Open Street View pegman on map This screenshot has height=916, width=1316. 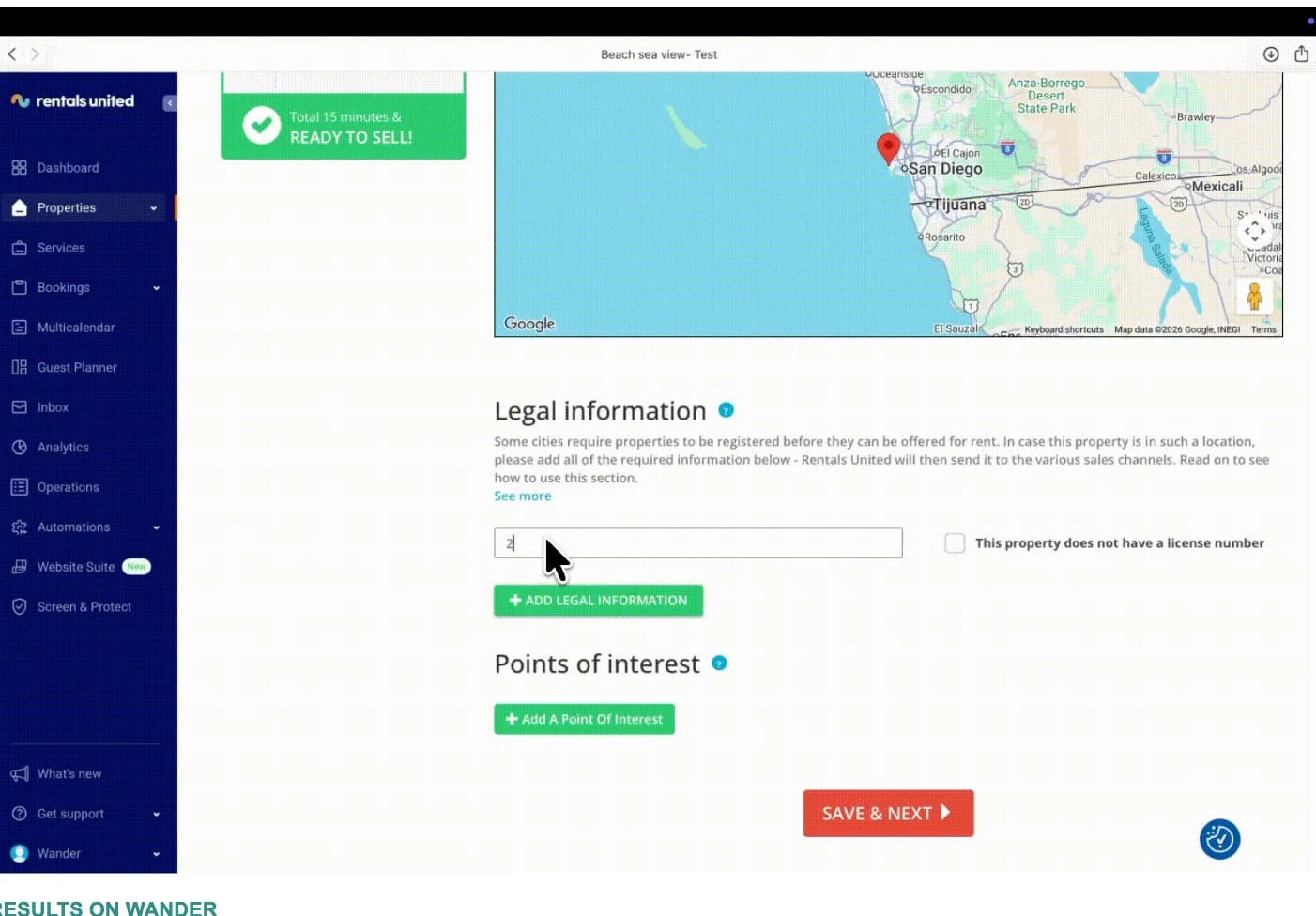coord(1254,297)
